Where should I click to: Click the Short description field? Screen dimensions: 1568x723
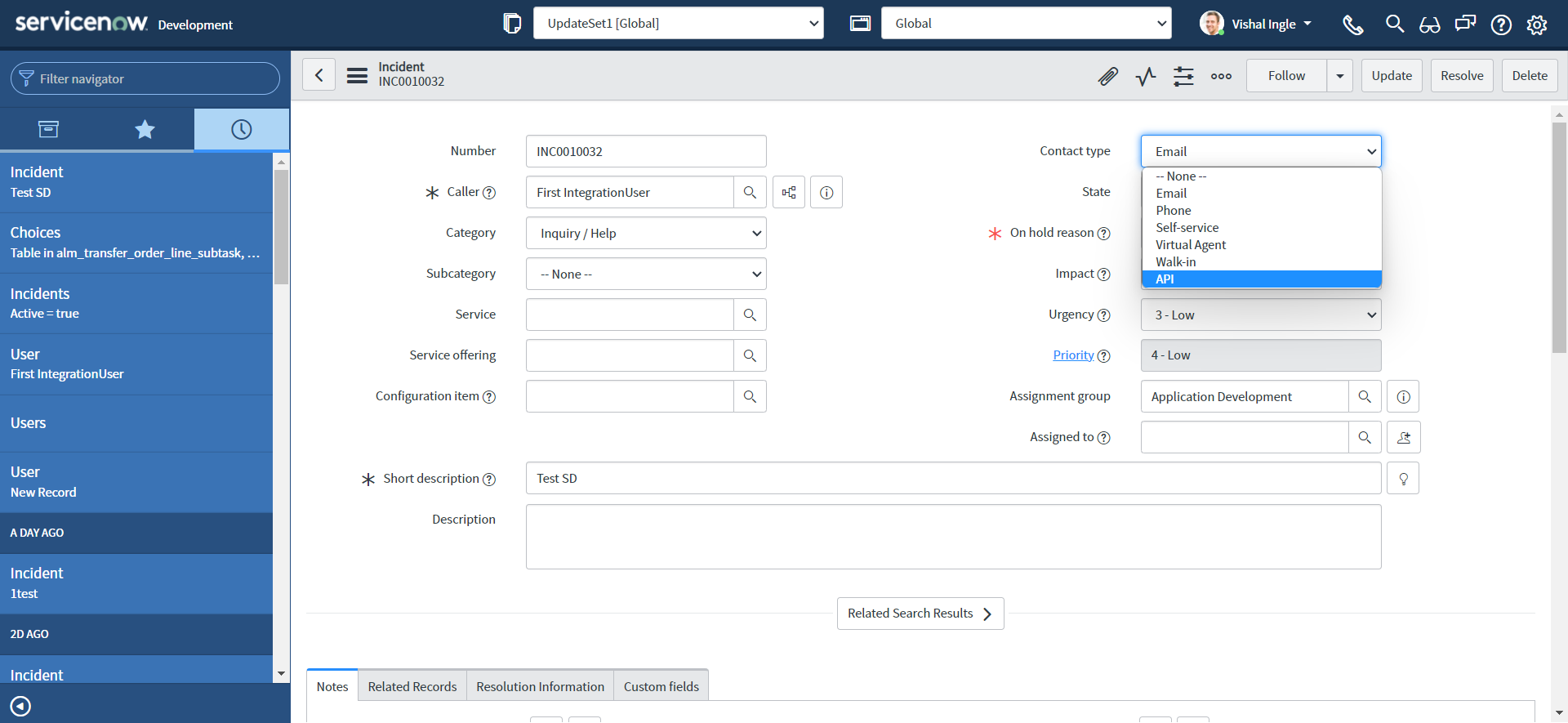point(953,479)
